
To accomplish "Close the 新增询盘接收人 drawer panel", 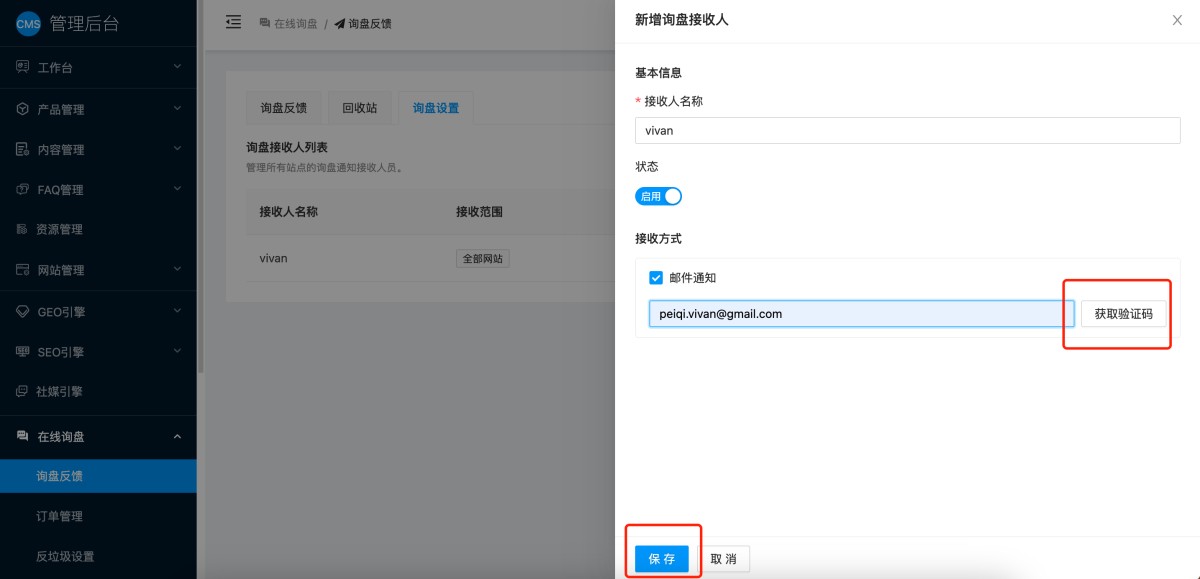I will pos(1177,20).
